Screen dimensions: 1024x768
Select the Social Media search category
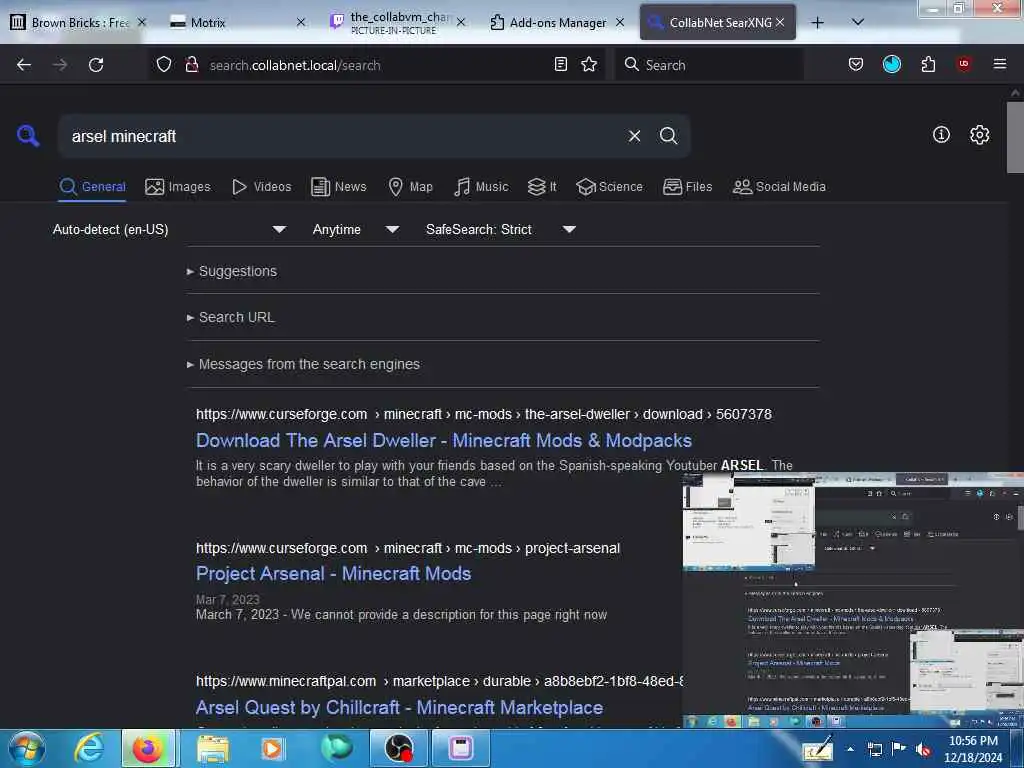[x=779, y=187]
